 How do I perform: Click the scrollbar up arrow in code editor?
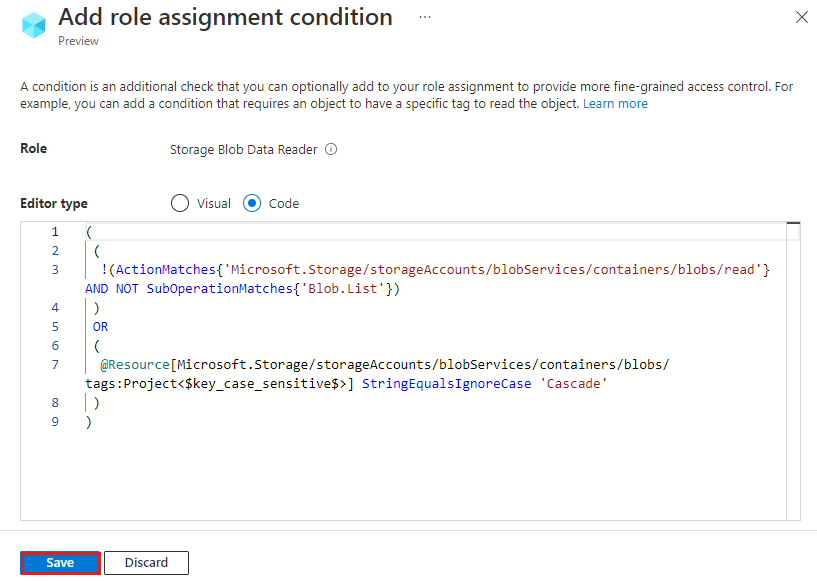(x=793, y=222)
